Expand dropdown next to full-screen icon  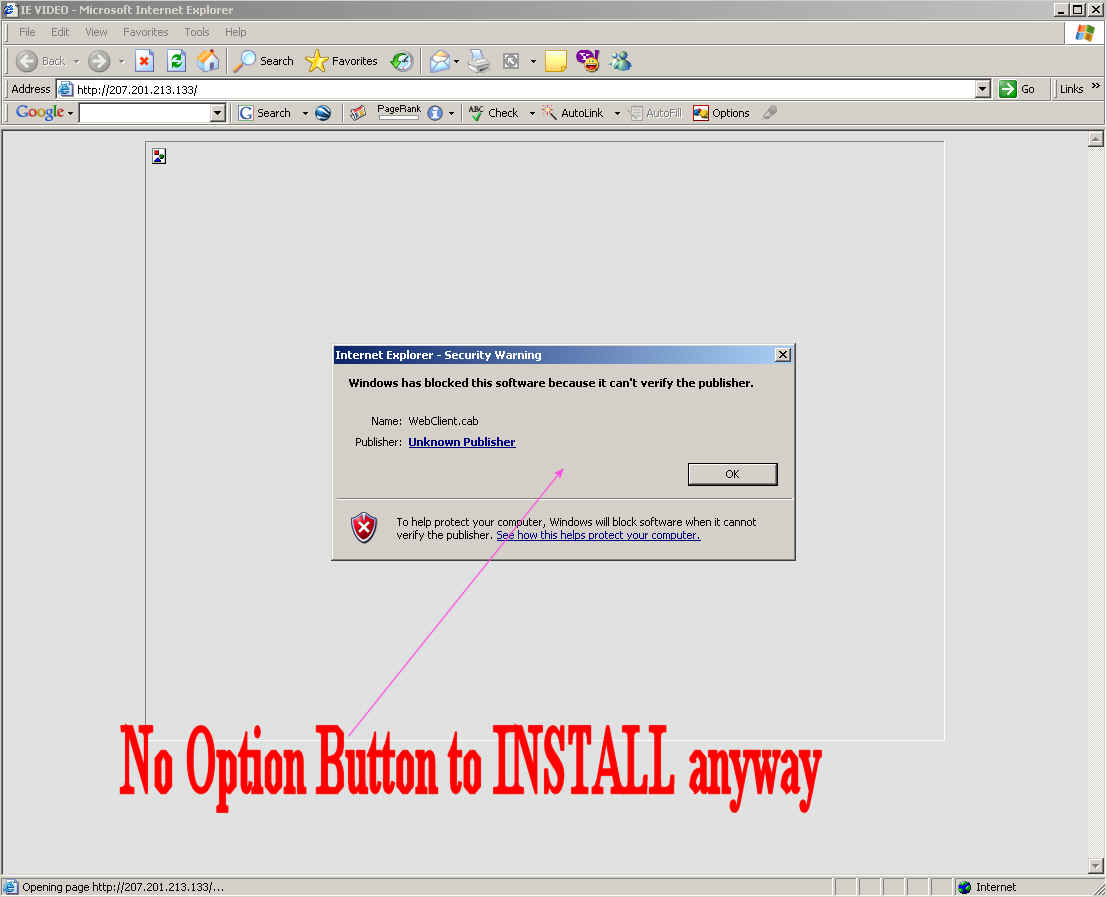pos(533,61)
